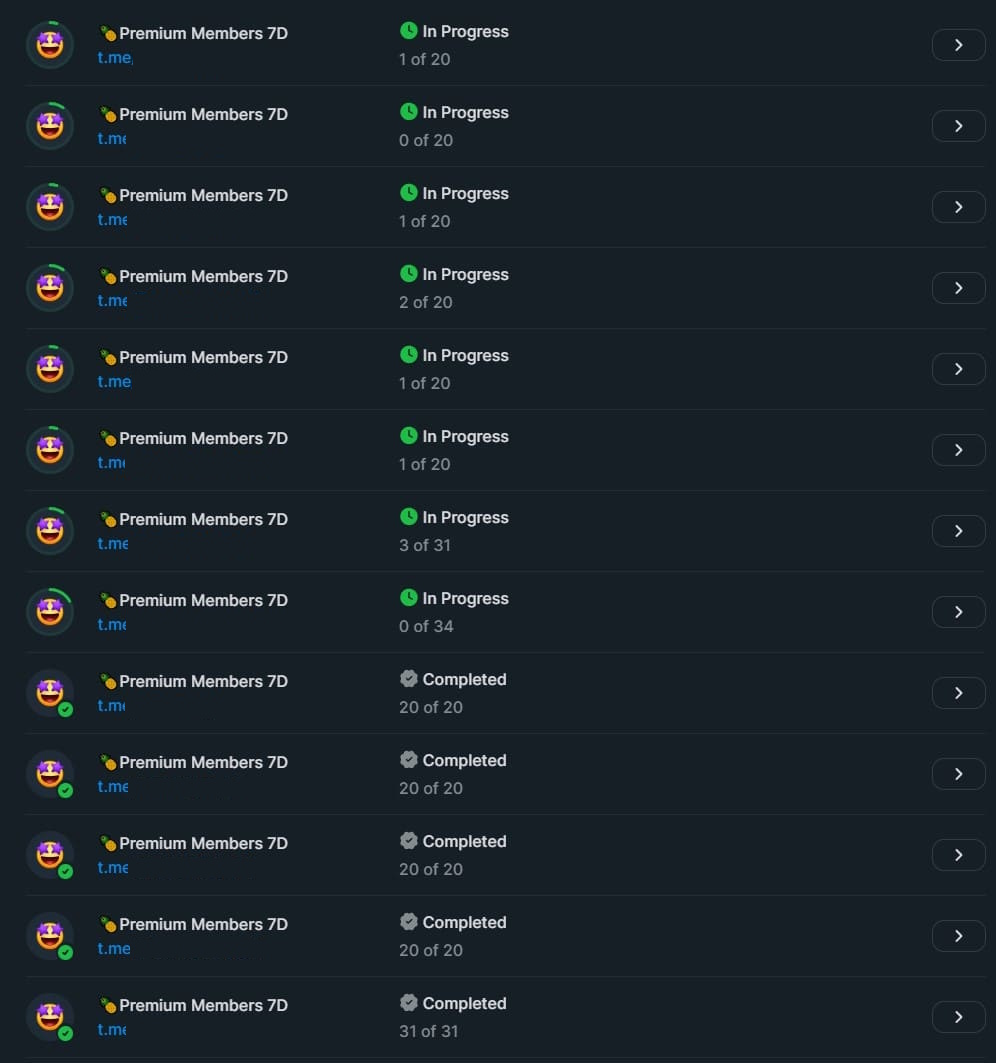The width and height of the screenshot is (996, 1063).
Task: Click the pineapple icon on the 2 of 20 order
Action: tap(108, 276)
